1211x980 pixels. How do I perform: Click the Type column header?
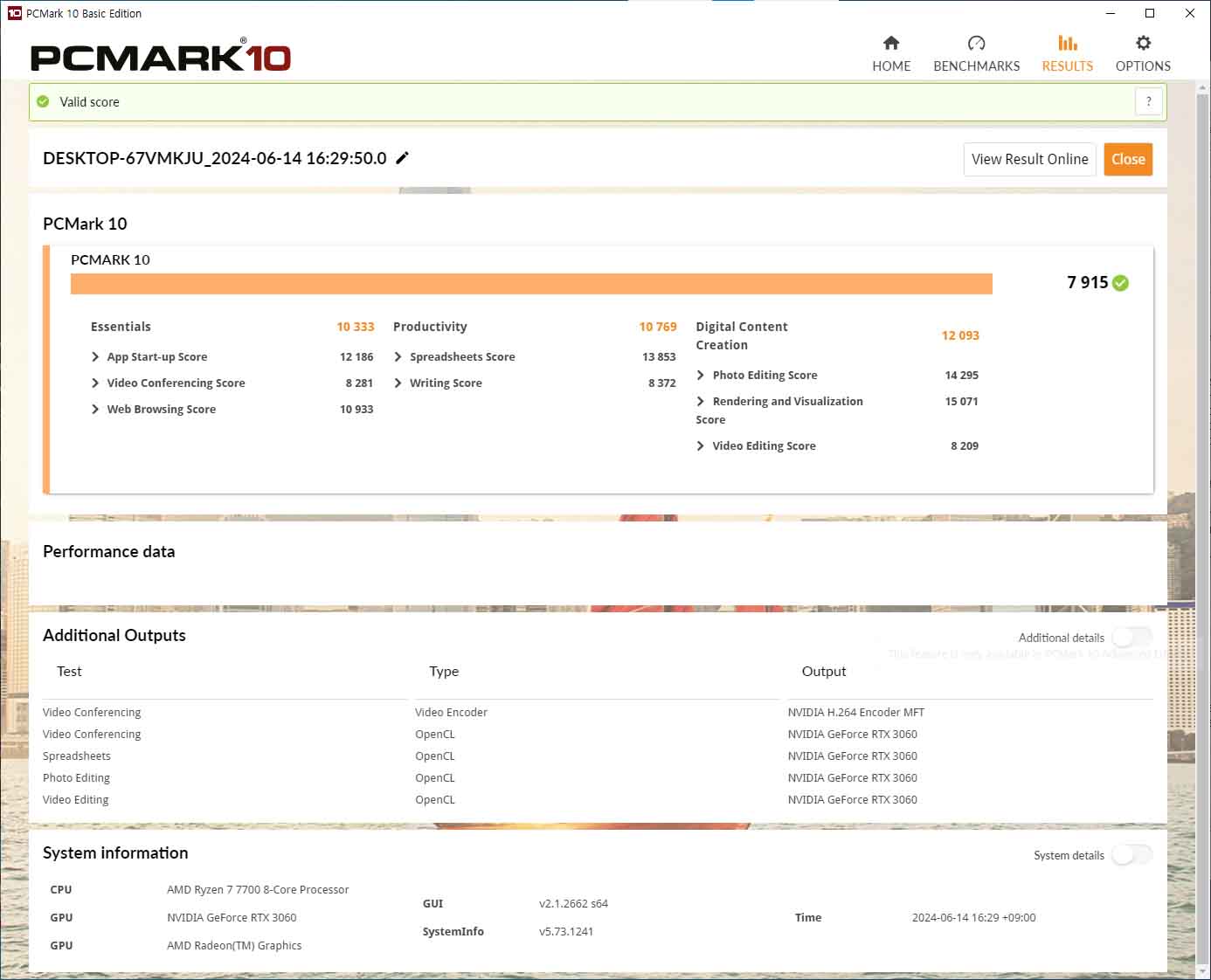pyautogui.click(x=444, y=671)
